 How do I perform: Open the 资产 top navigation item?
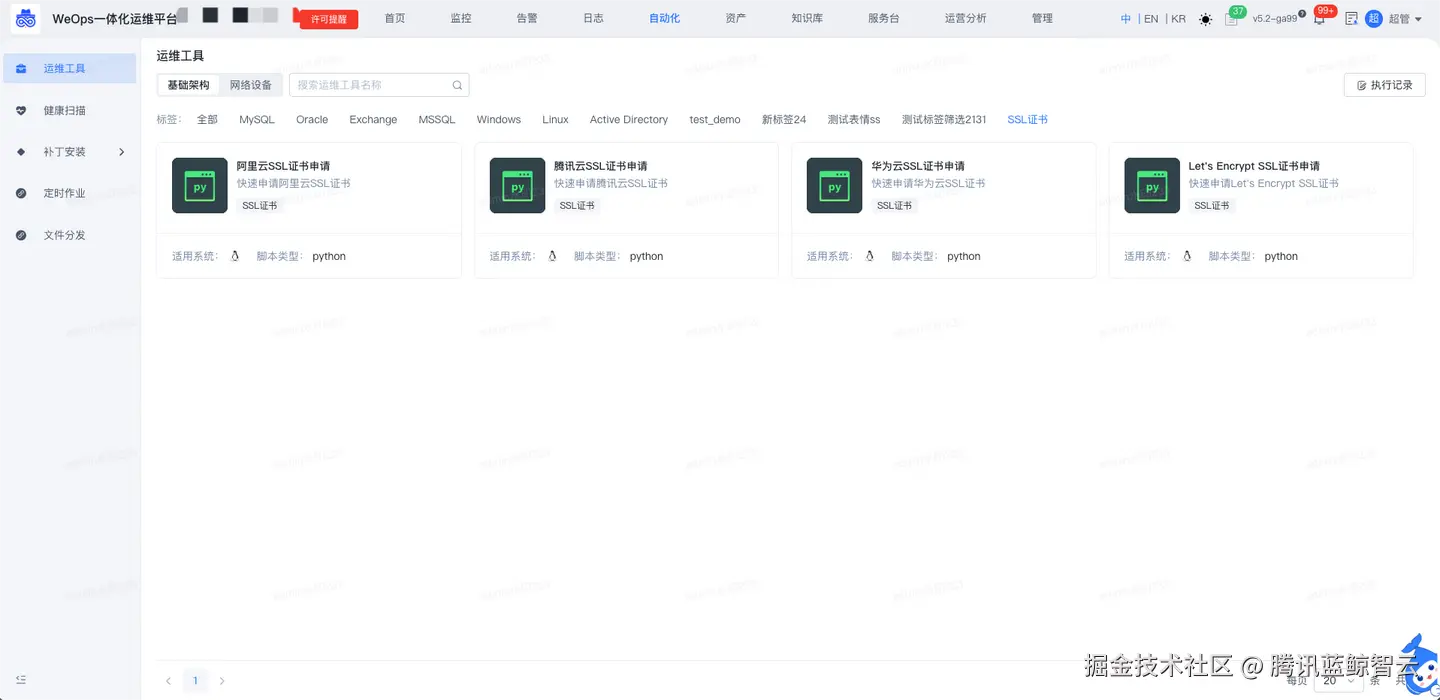(x=735, y=18)
